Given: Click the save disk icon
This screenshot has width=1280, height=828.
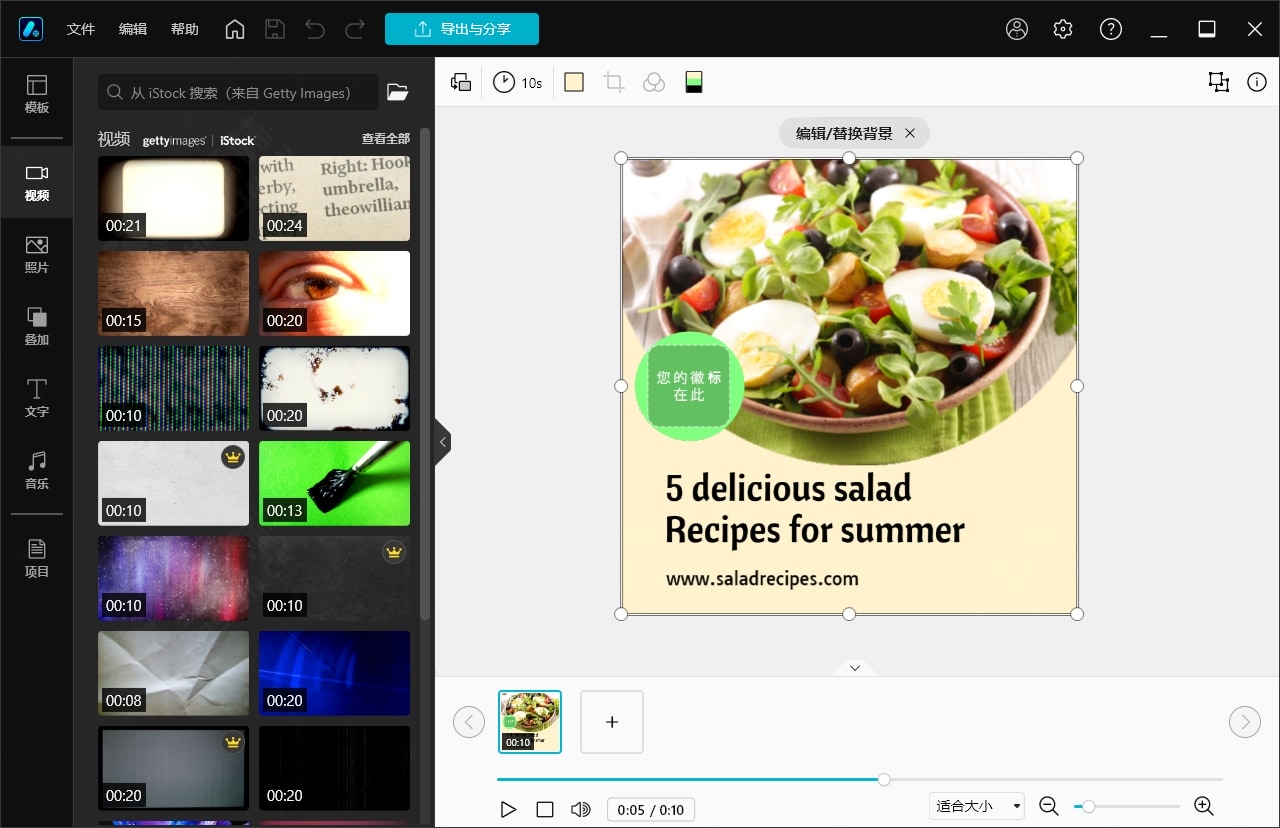Looking at the screenshot, I should (x=275, y=29).
